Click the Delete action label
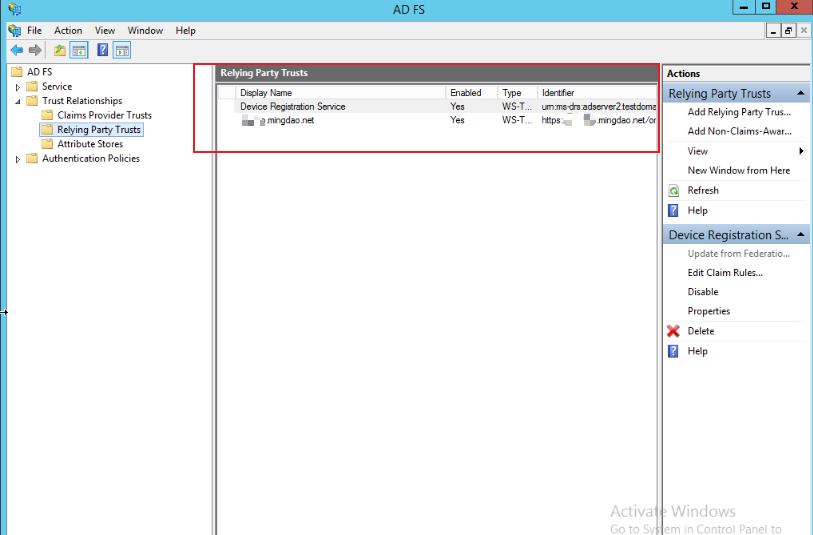This screenshot has width=813, height=535. (700, 331)
